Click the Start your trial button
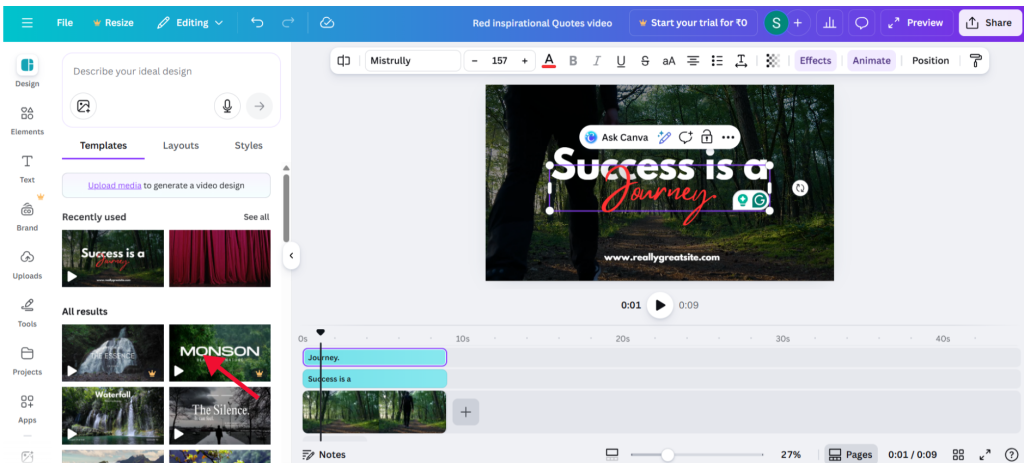This screenshot has width=1024, height=463. 694,23
